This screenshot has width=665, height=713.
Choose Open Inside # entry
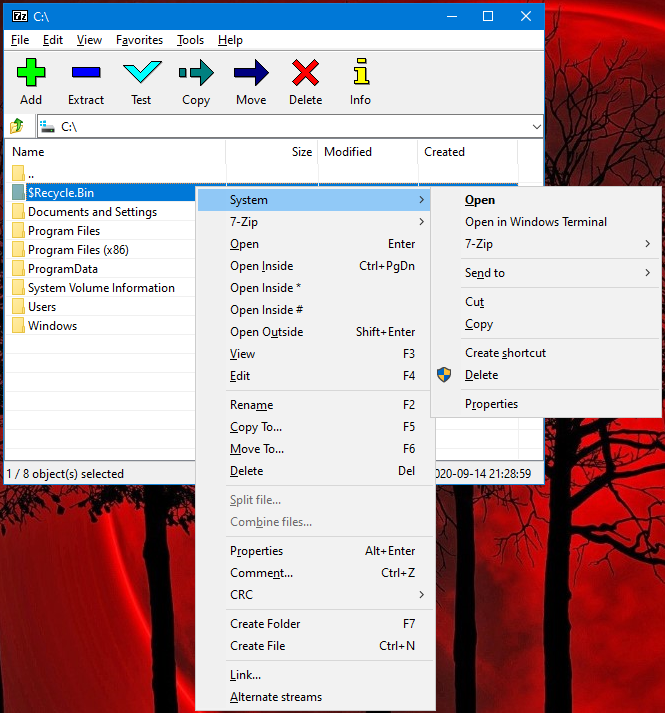315,310
